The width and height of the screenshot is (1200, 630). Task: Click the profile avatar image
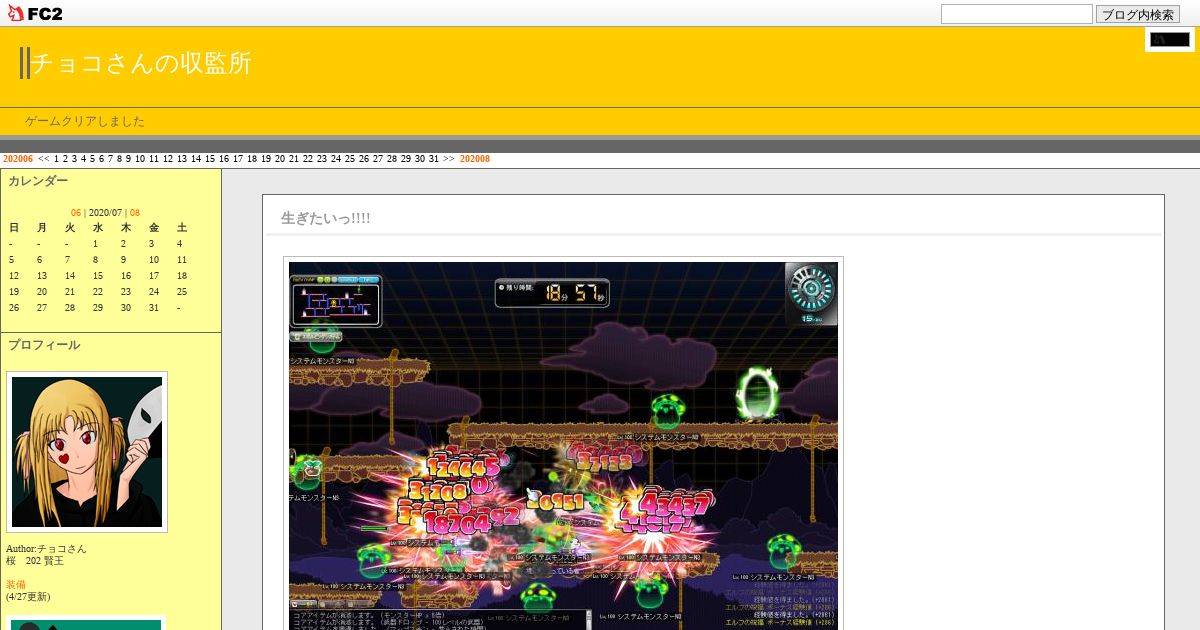click(x=87, y=452)
